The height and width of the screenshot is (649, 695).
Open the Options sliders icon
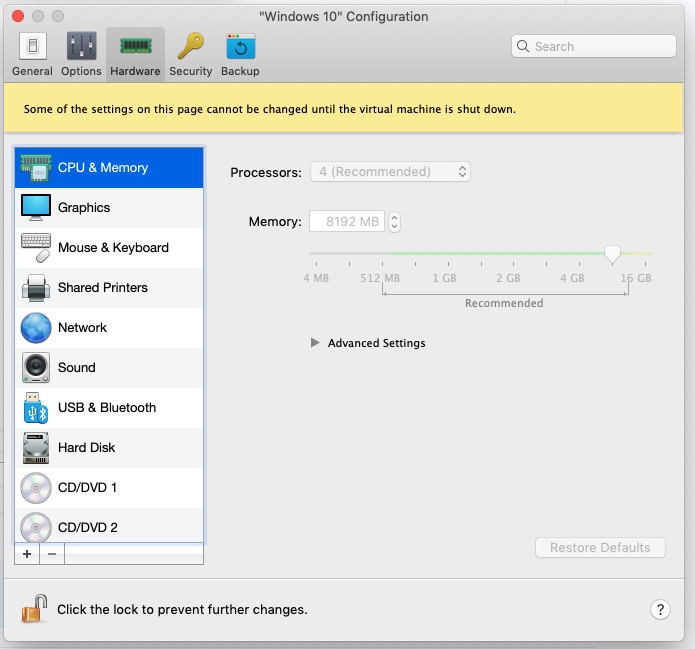pyautogui.click(x=81, y=46)
